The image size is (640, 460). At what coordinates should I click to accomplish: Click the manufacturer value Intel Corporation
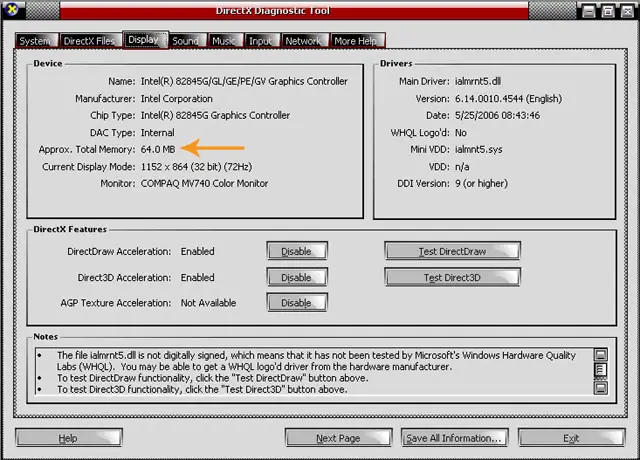pyautogui.click(x=176, y=99)
